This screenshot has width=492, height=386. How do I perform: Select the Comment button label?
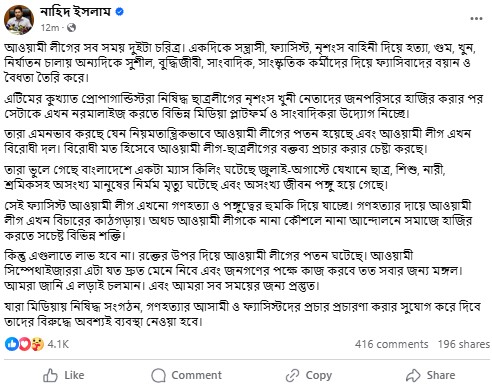[x=196, y=375]
